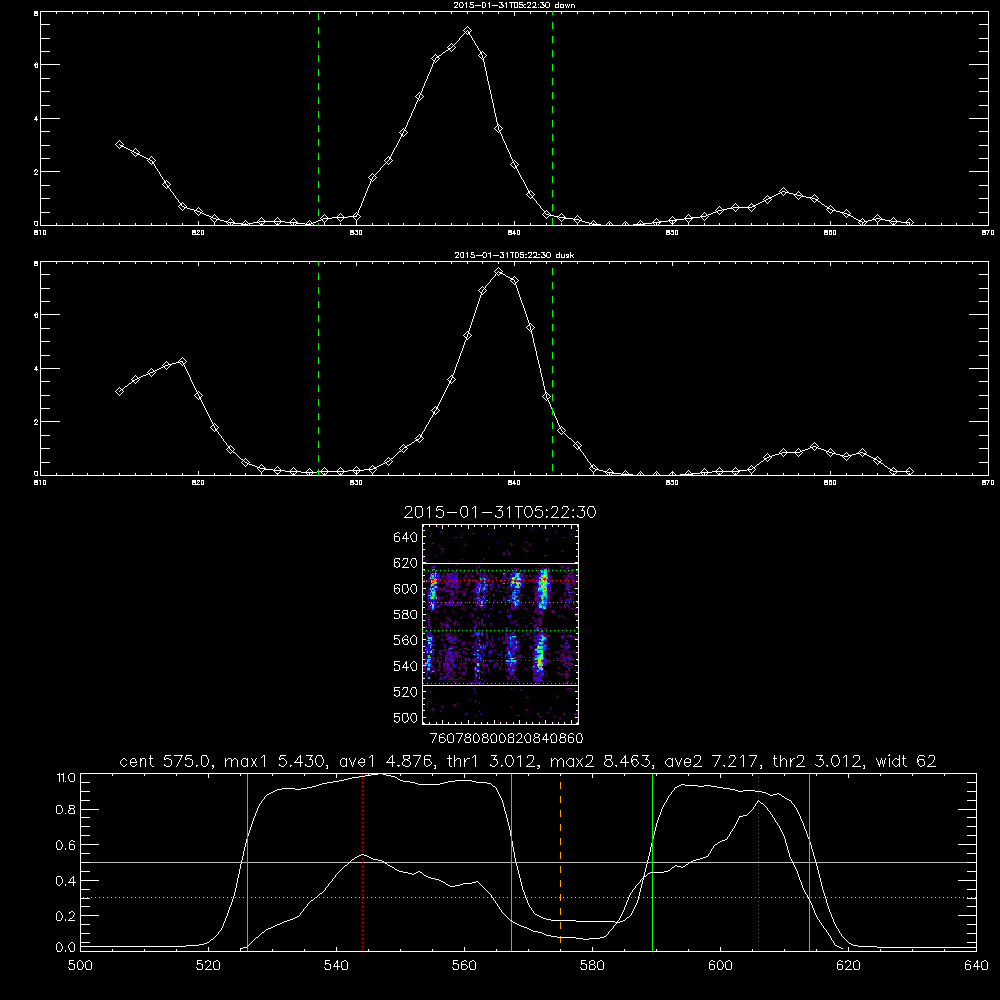Click the x-axis label '580' of the bottom plot
The width and height of the screenshot is (1000, 1000).
click(x=592, y=966)
